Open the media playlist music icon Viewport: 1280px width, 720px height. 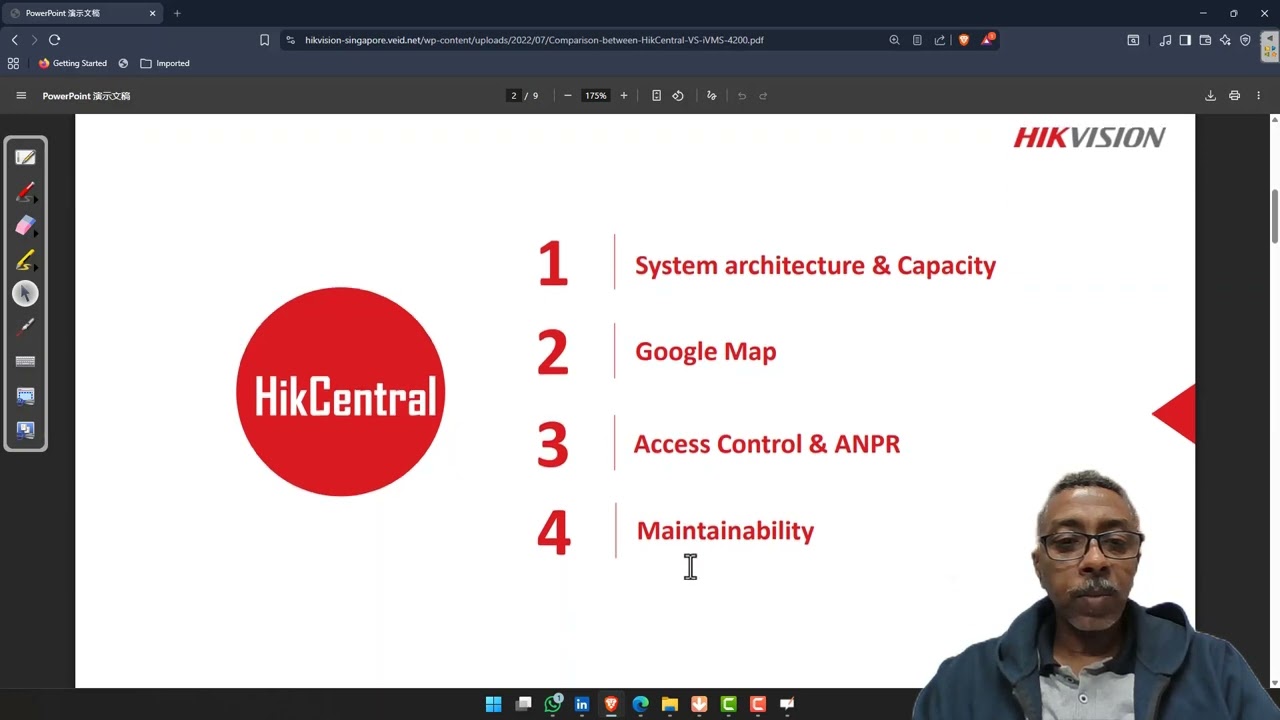coord(1165,40)
